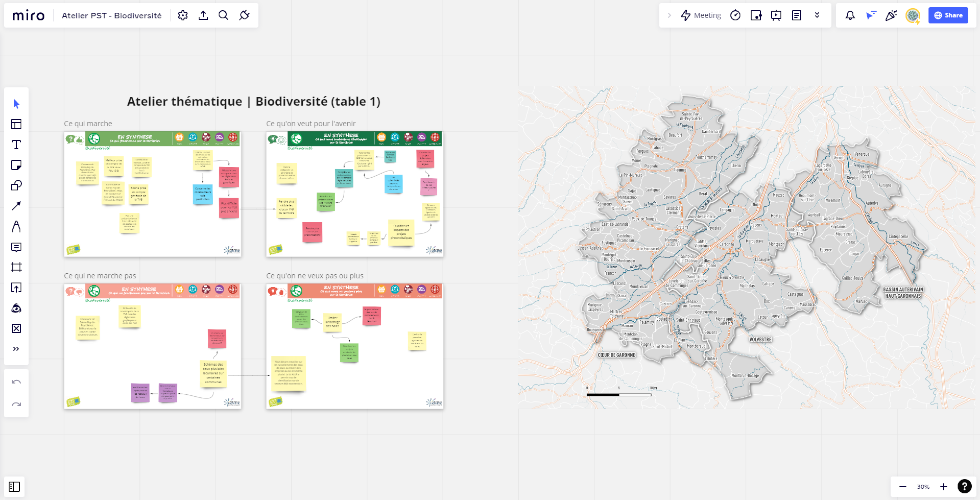The image size is (980, 500).
Task: Click BASSIN AUTERIVAIN map label
Action: [902, 290]
